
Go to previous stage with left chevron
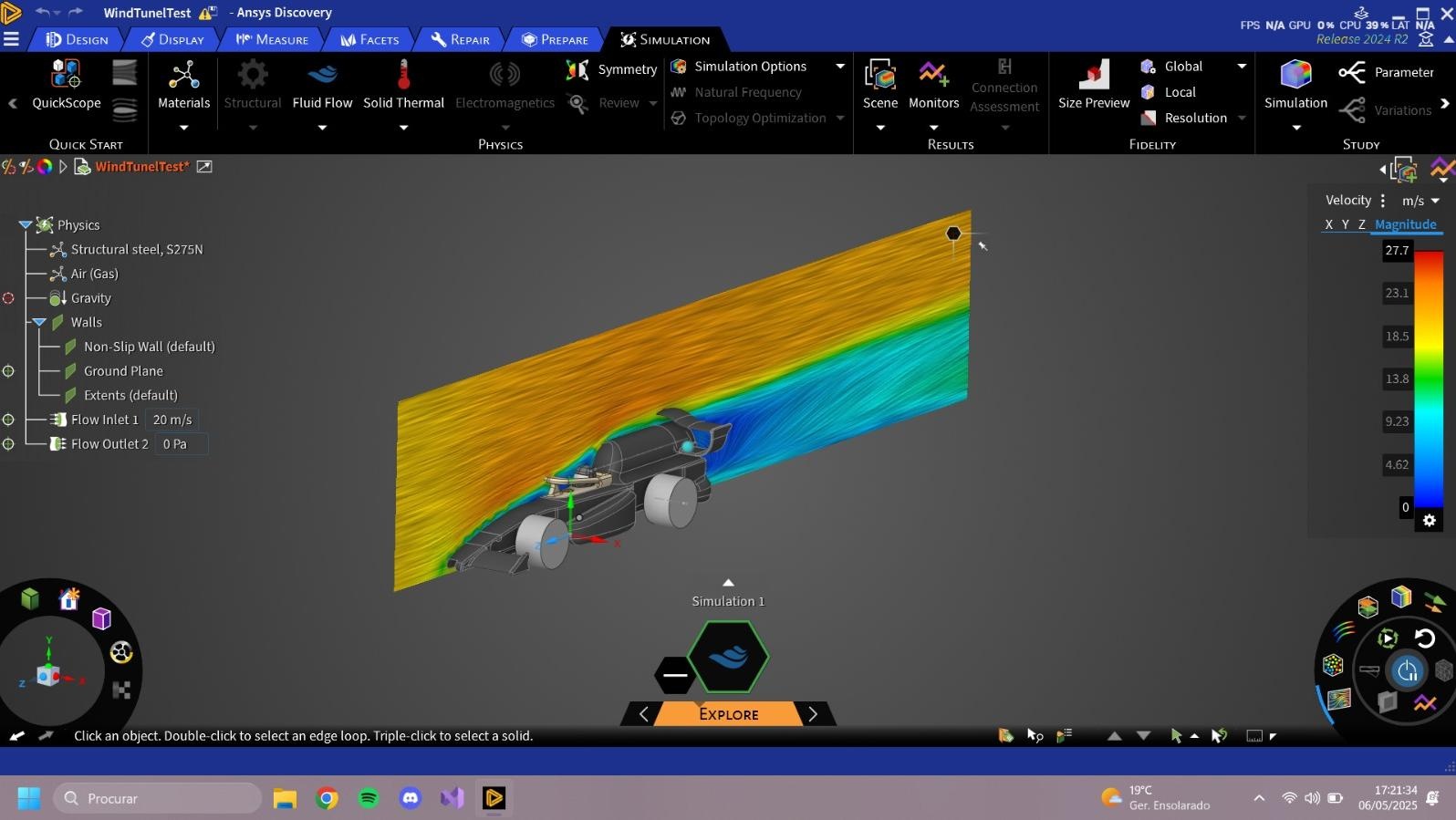click(x=643, y=714)
